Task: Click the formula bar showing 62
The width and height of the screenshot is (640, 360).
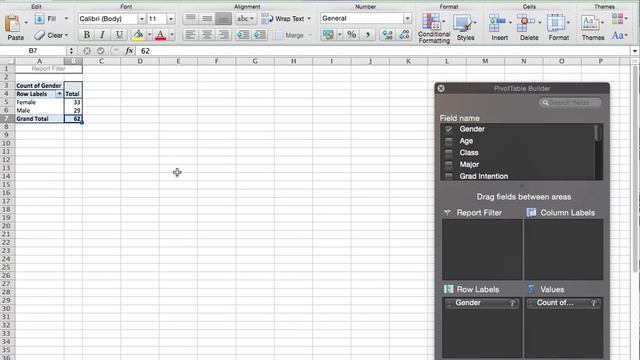Action: [384, 51]
